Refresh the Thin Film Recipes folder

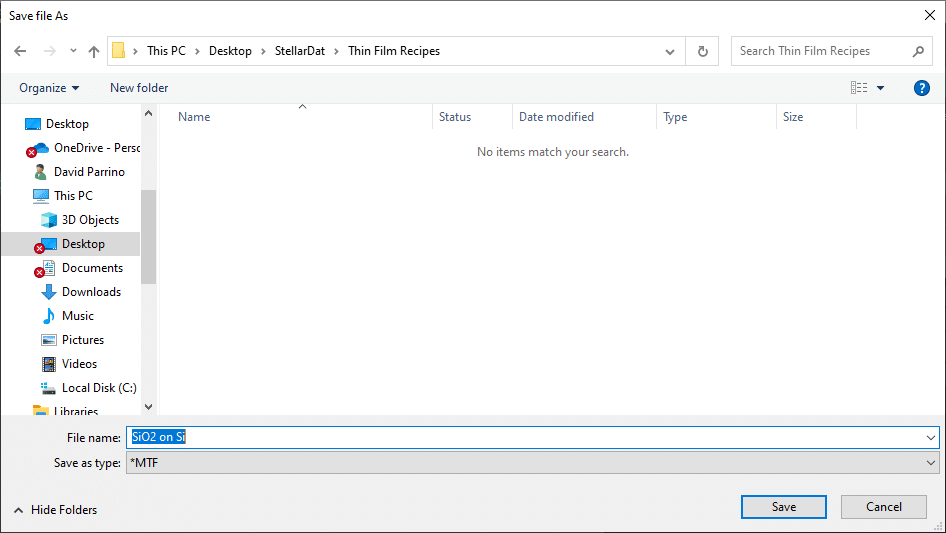(702, 51)
